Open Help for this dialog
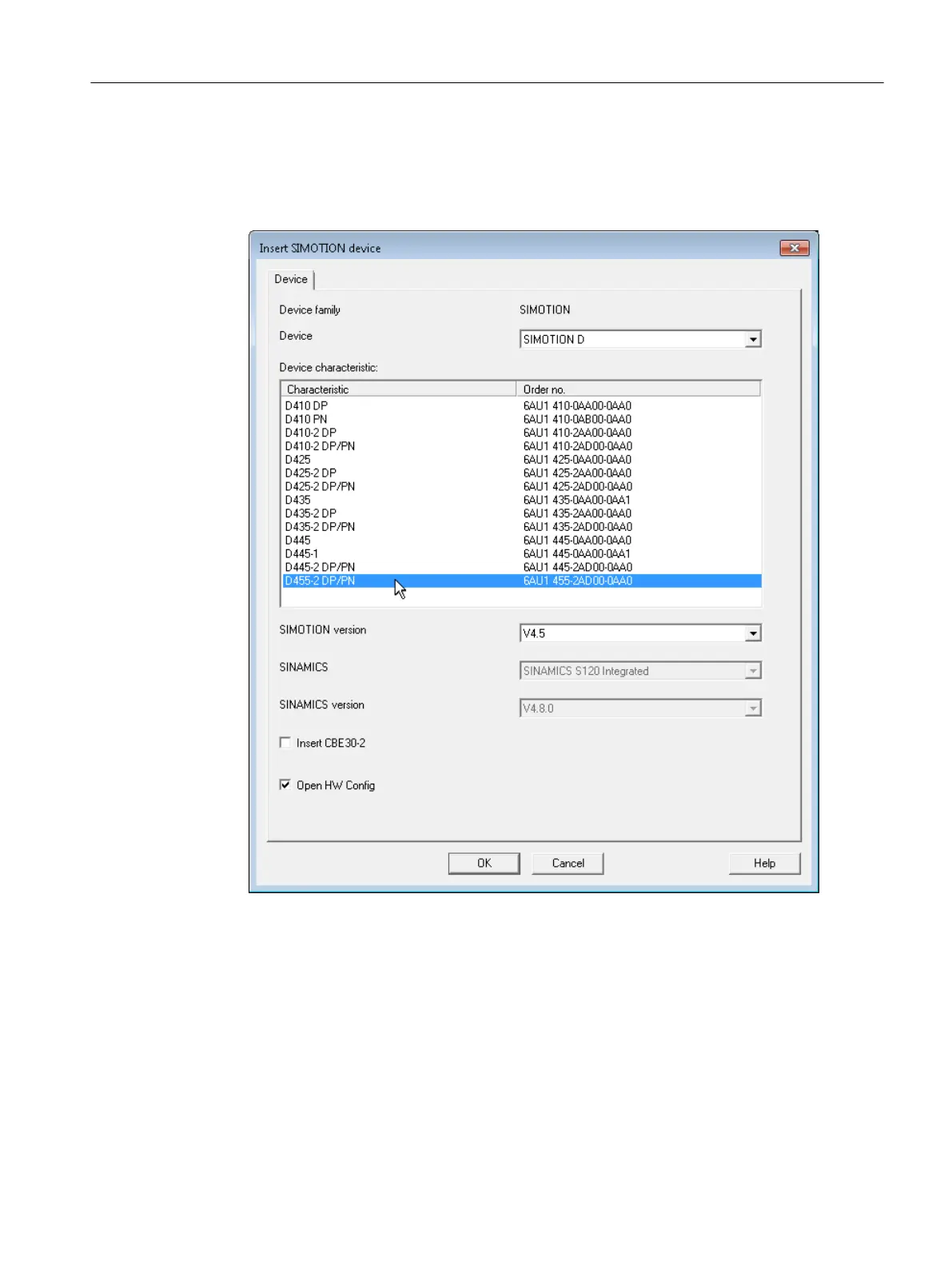Screen dimensions: 952x1269 coord(764,864)
